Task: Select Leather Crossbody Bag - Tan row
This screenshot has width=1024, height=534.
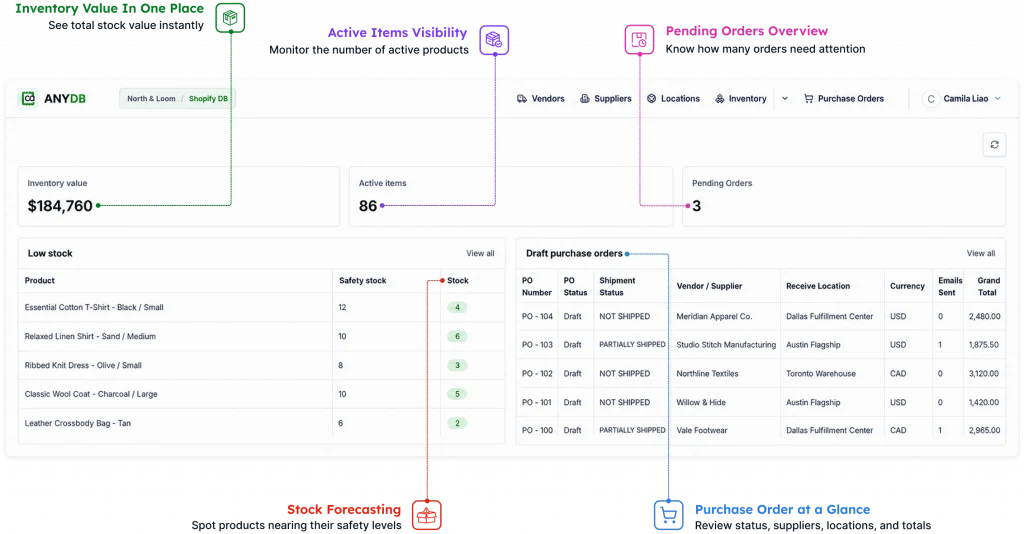Action: click(x=261, y=423)
